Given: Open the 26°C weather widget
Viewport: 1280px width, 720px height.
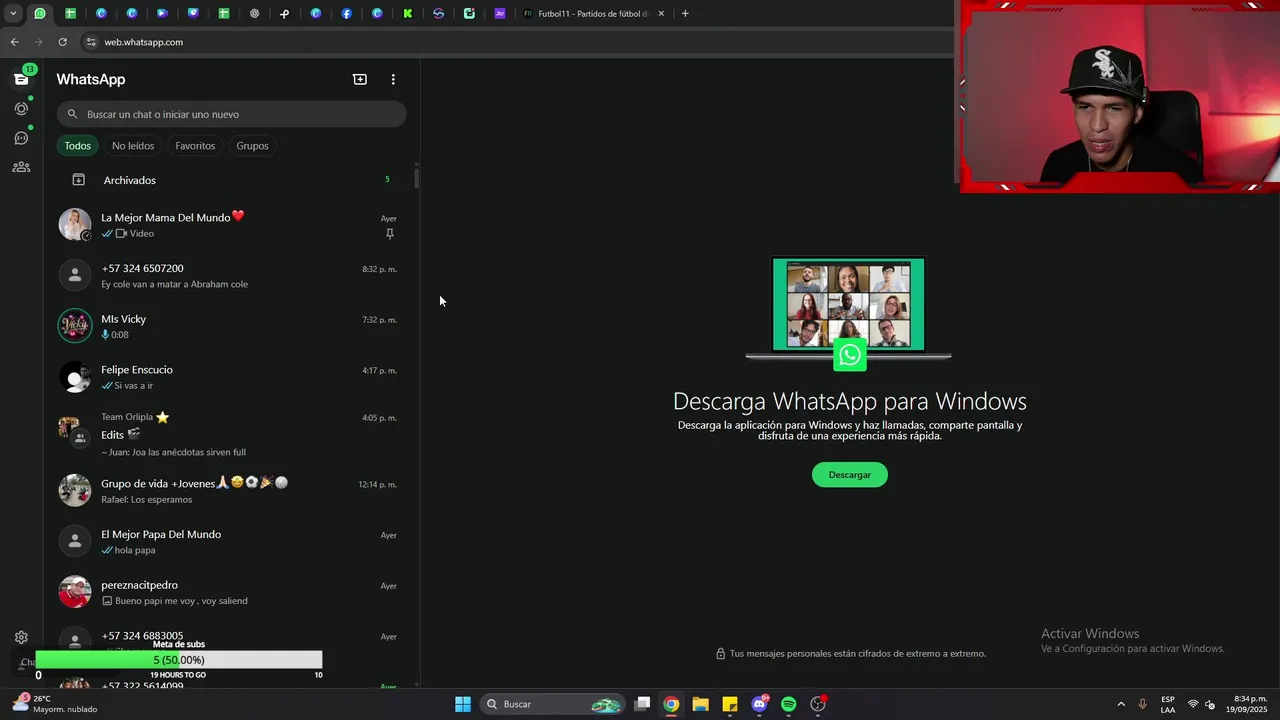Looking at the screenshot, I should 55,704.
